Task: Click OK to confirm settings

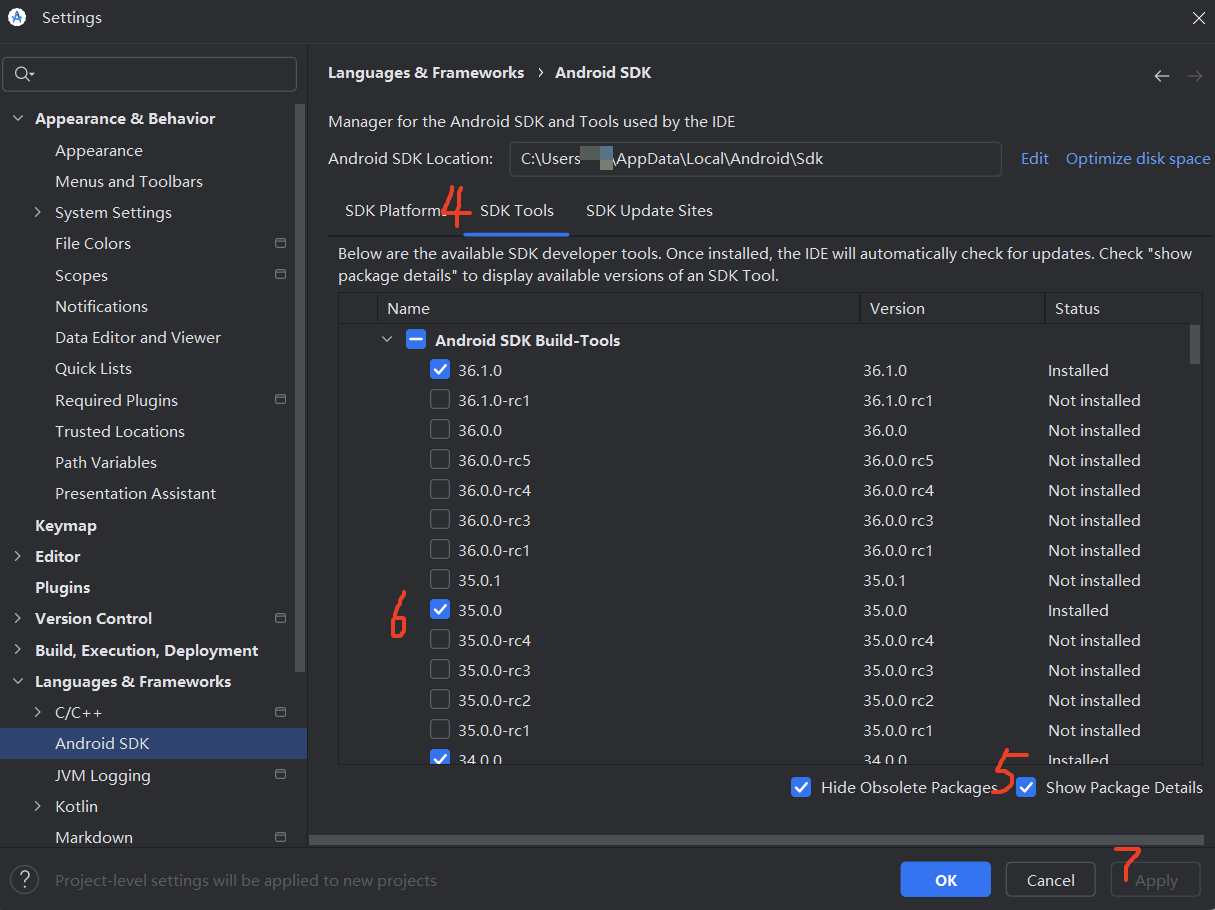Action: (x=945, y=880)
